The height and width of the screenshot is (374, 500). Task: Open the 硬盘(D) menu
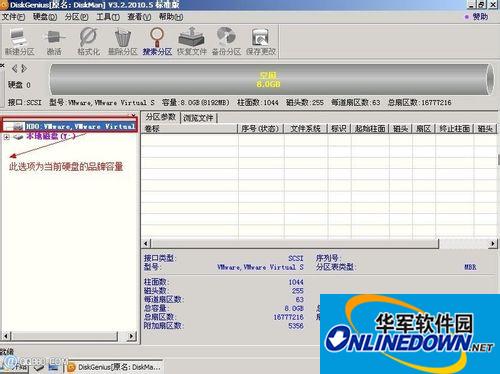pyautogui.click(x=45, y=17)
